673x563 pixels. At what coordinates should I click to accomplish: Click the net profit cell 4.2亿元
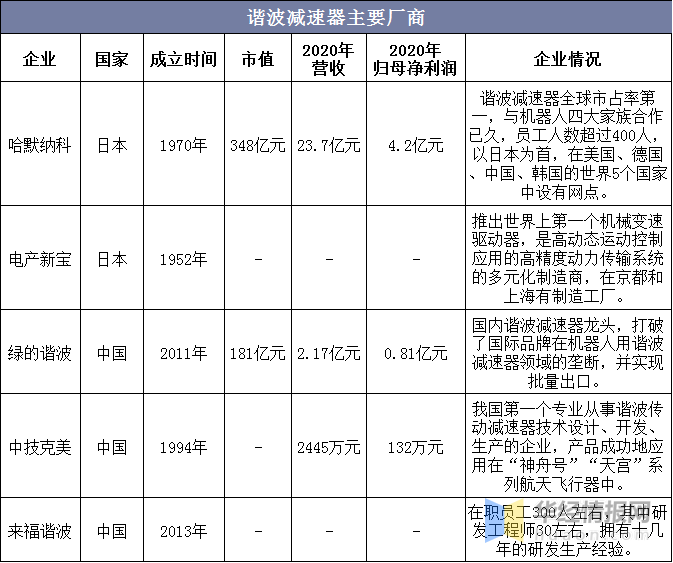click(x=415, y=145)
